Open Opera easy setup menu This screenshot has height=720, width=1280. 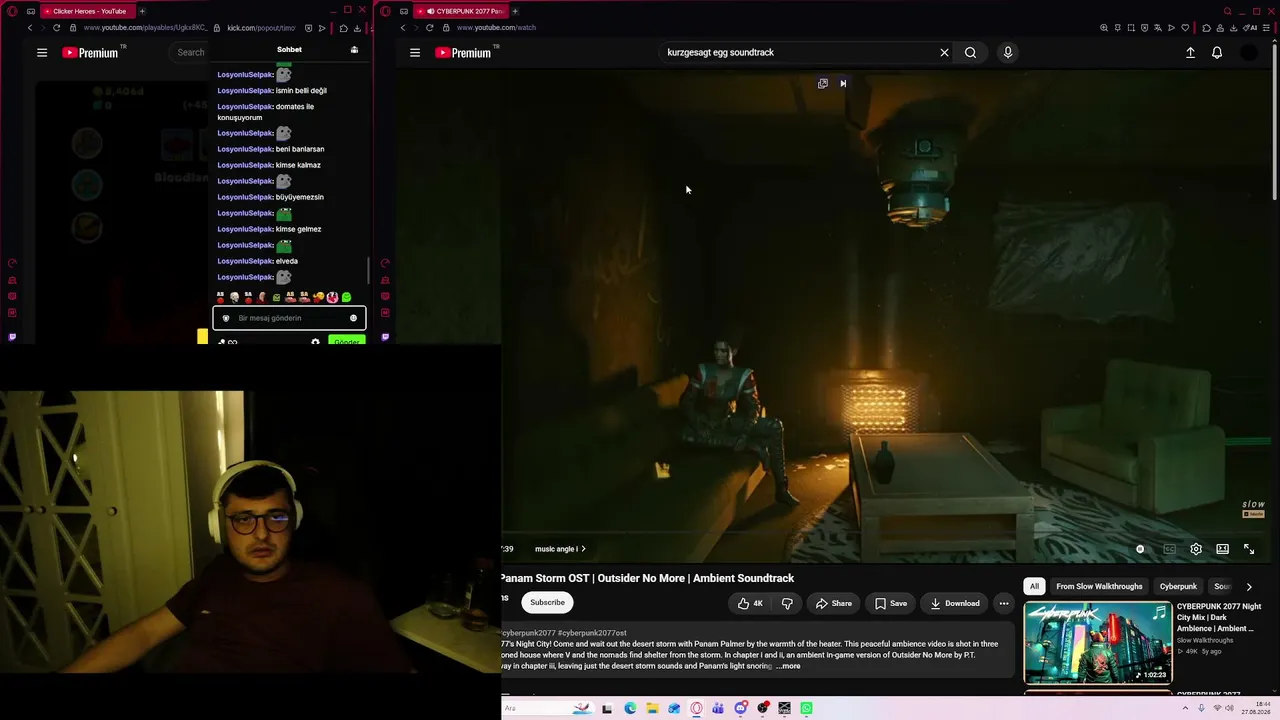pyautogui.click(x=1267, y=28)
